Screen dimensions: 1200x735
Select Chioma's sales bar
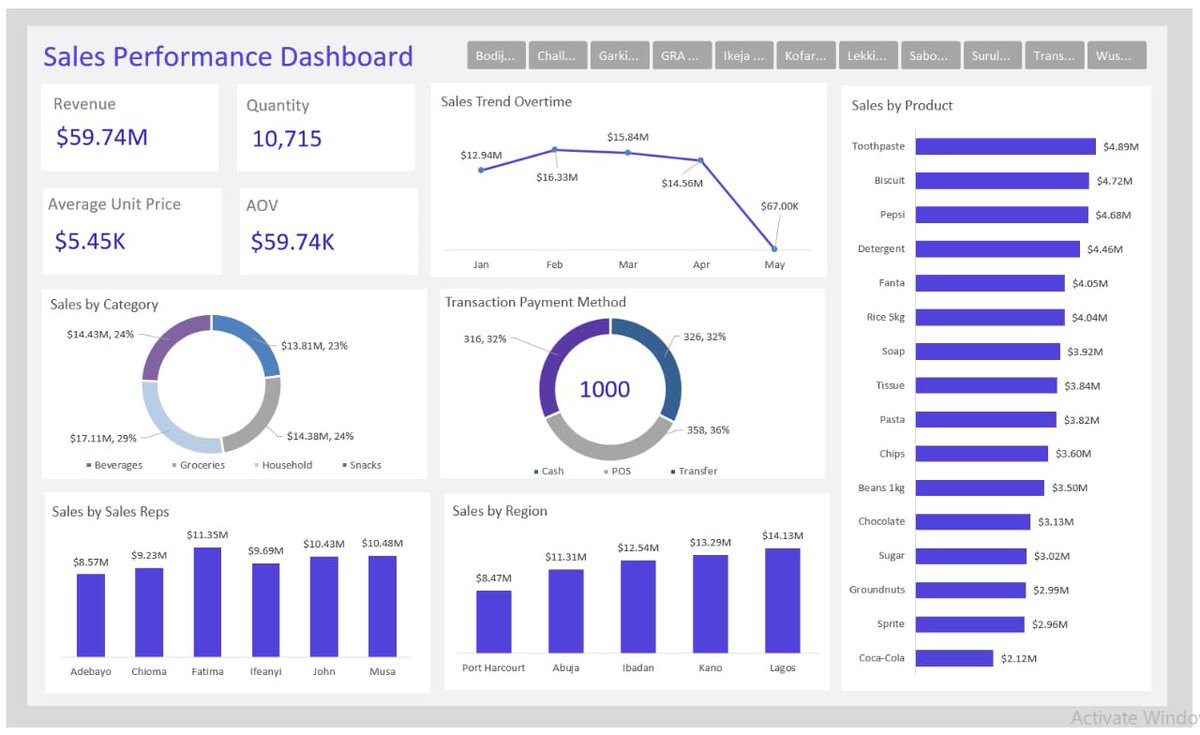tap(149, 612)
